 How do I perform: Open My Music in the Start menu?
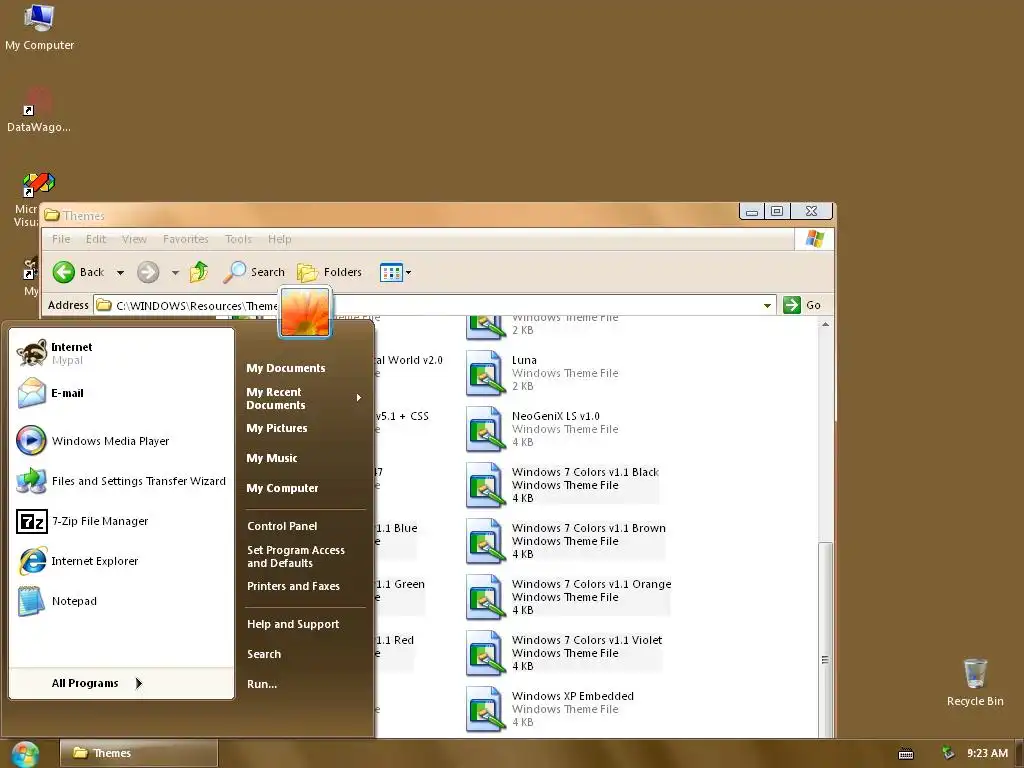[x=272, y=458]
